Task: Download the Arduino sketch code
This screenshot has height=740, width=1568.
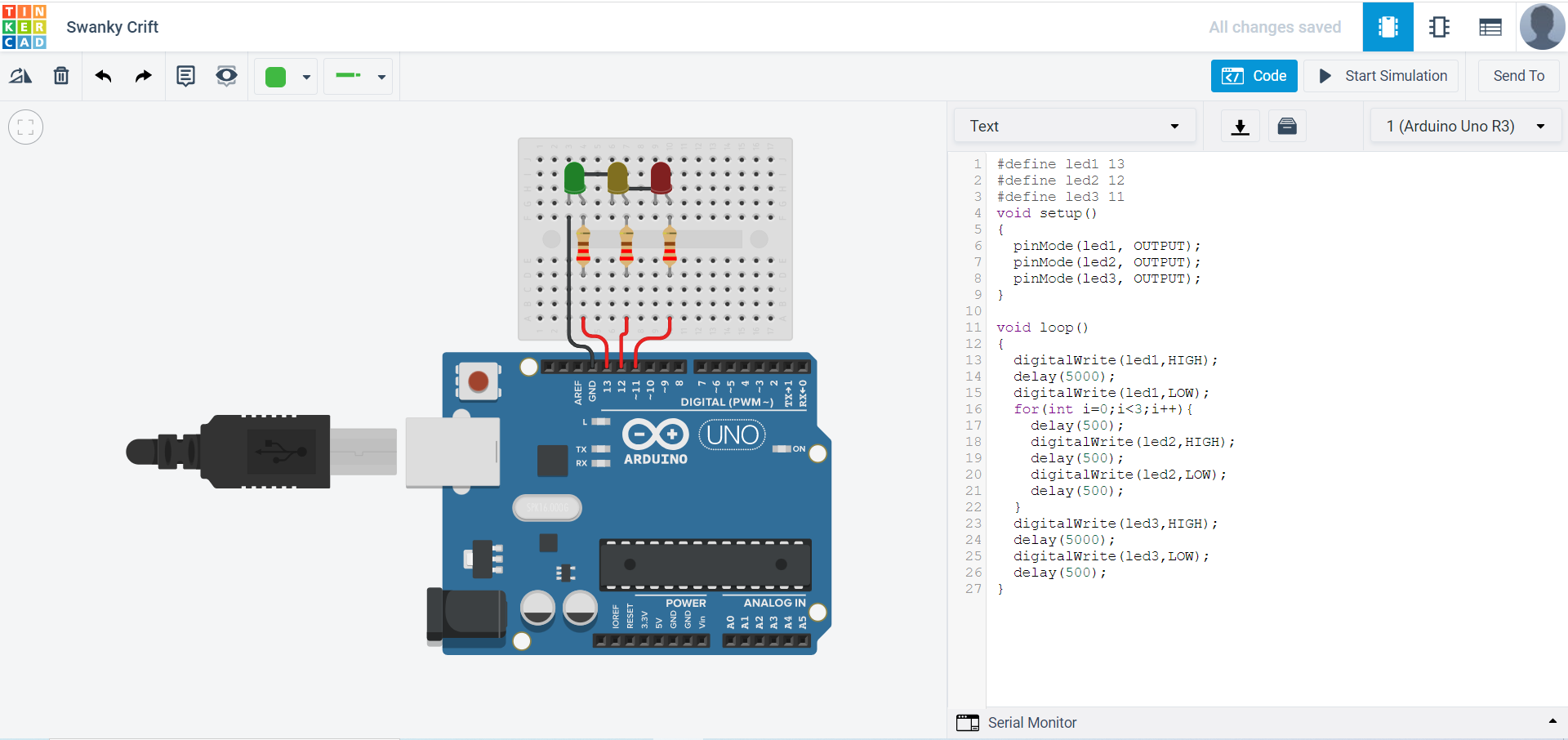Action: [x=1239, y=126]
